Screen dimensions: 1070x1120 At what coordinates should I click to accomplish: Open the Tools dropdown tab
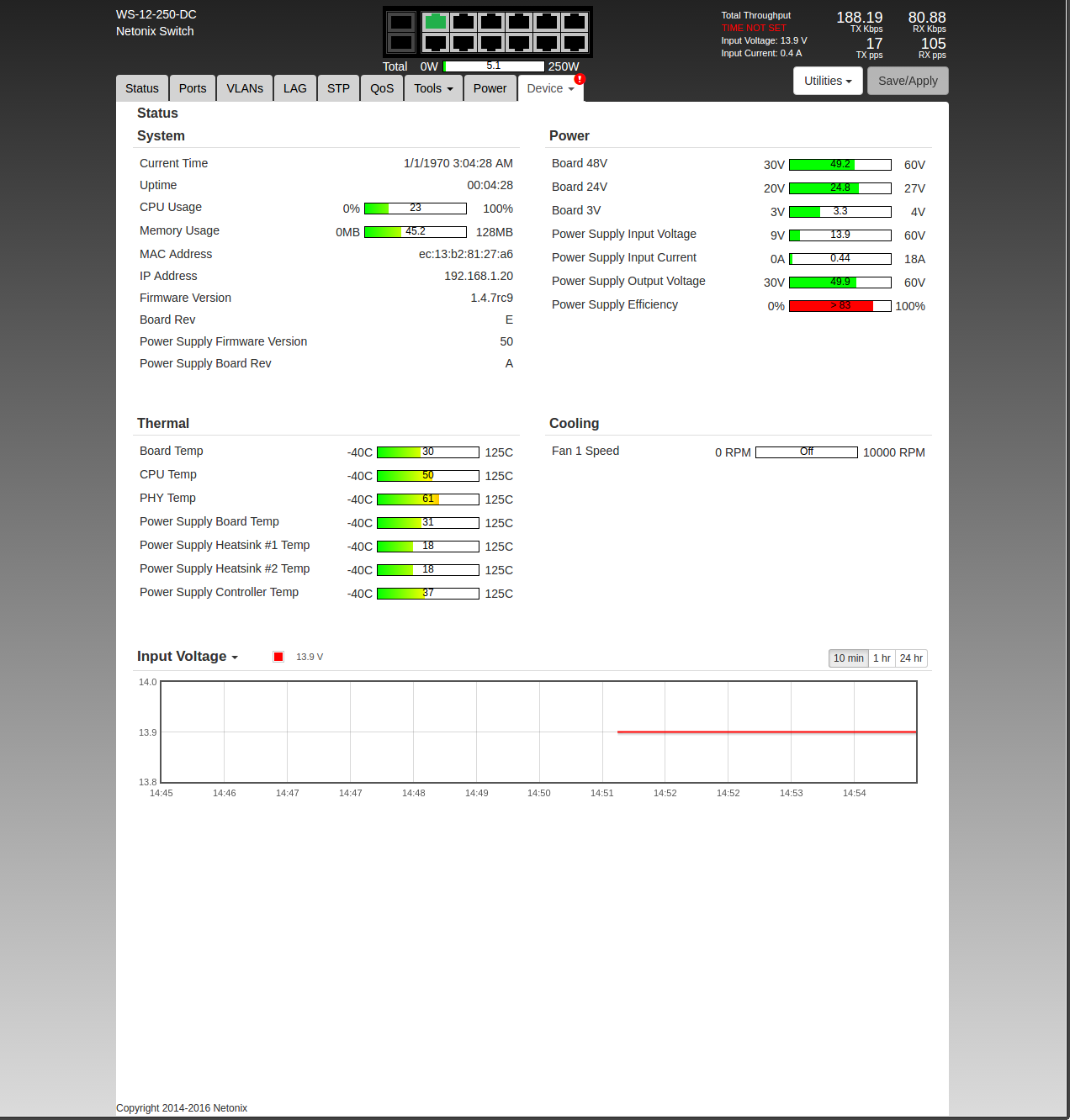pos(433,88)
